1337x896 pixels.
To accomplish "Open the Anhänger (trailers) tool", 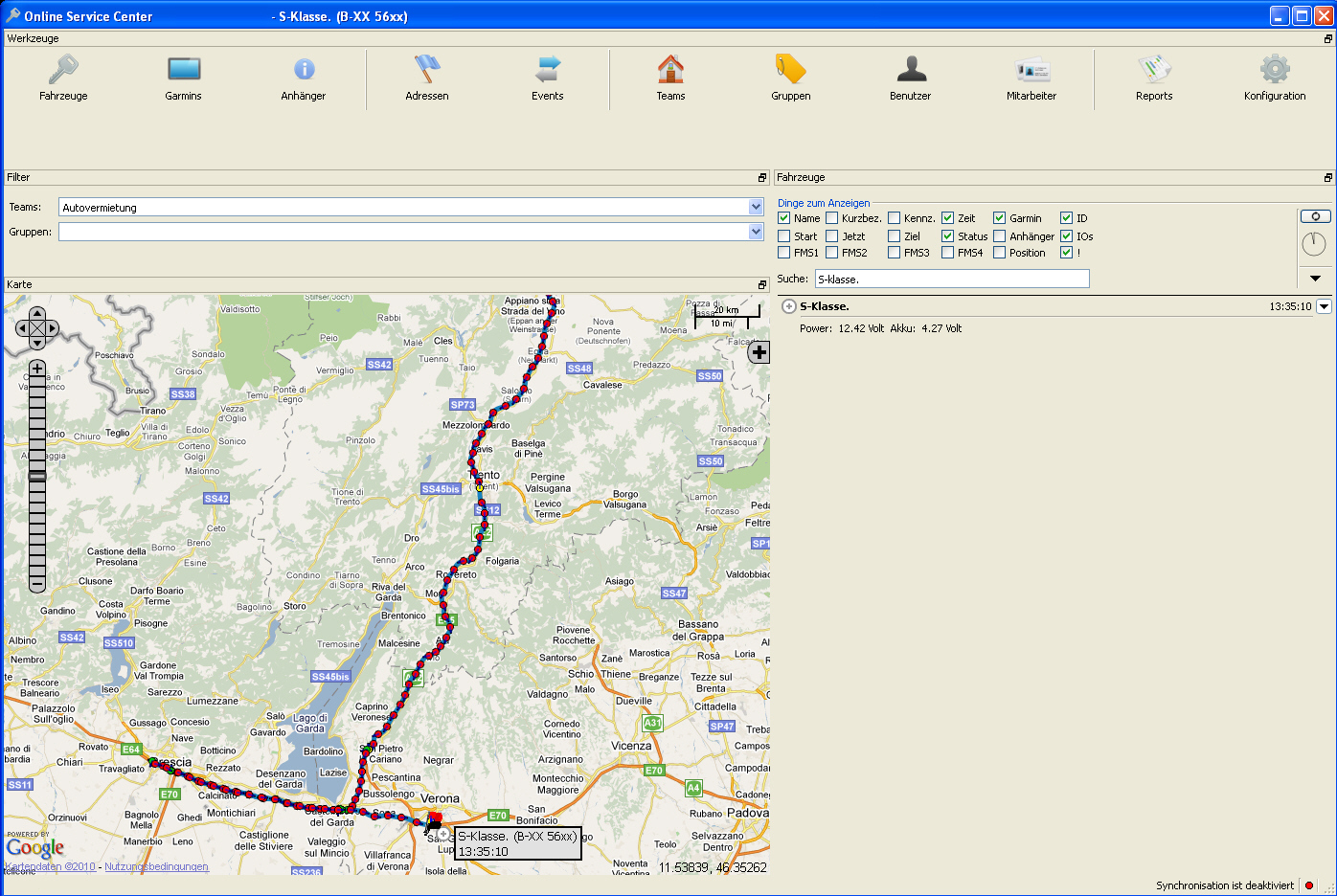I will coord(304,78).
